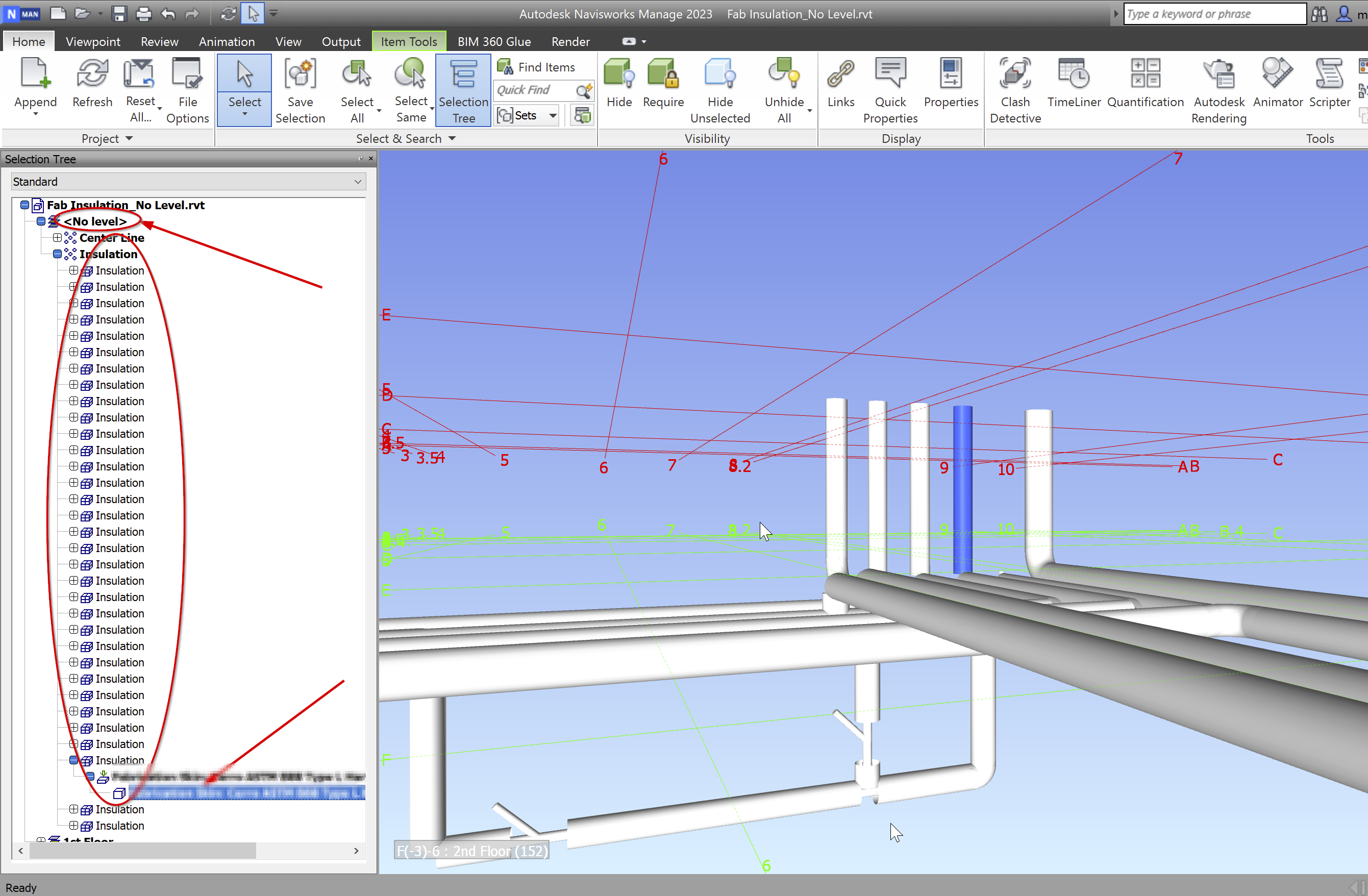This screenshot has height=896, width=1368.
Task: Toggle Require on the selected item
Action: (x=663, y=85)
